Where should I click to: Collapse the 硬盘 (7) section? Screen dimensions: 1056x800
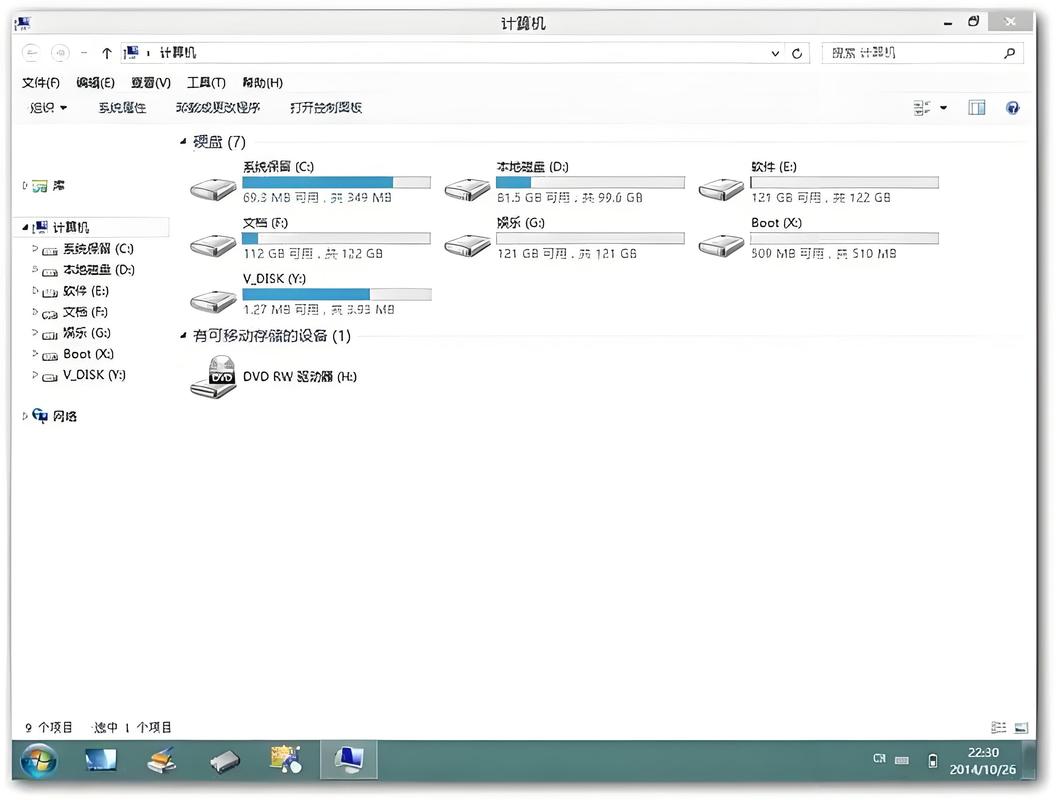183,142
